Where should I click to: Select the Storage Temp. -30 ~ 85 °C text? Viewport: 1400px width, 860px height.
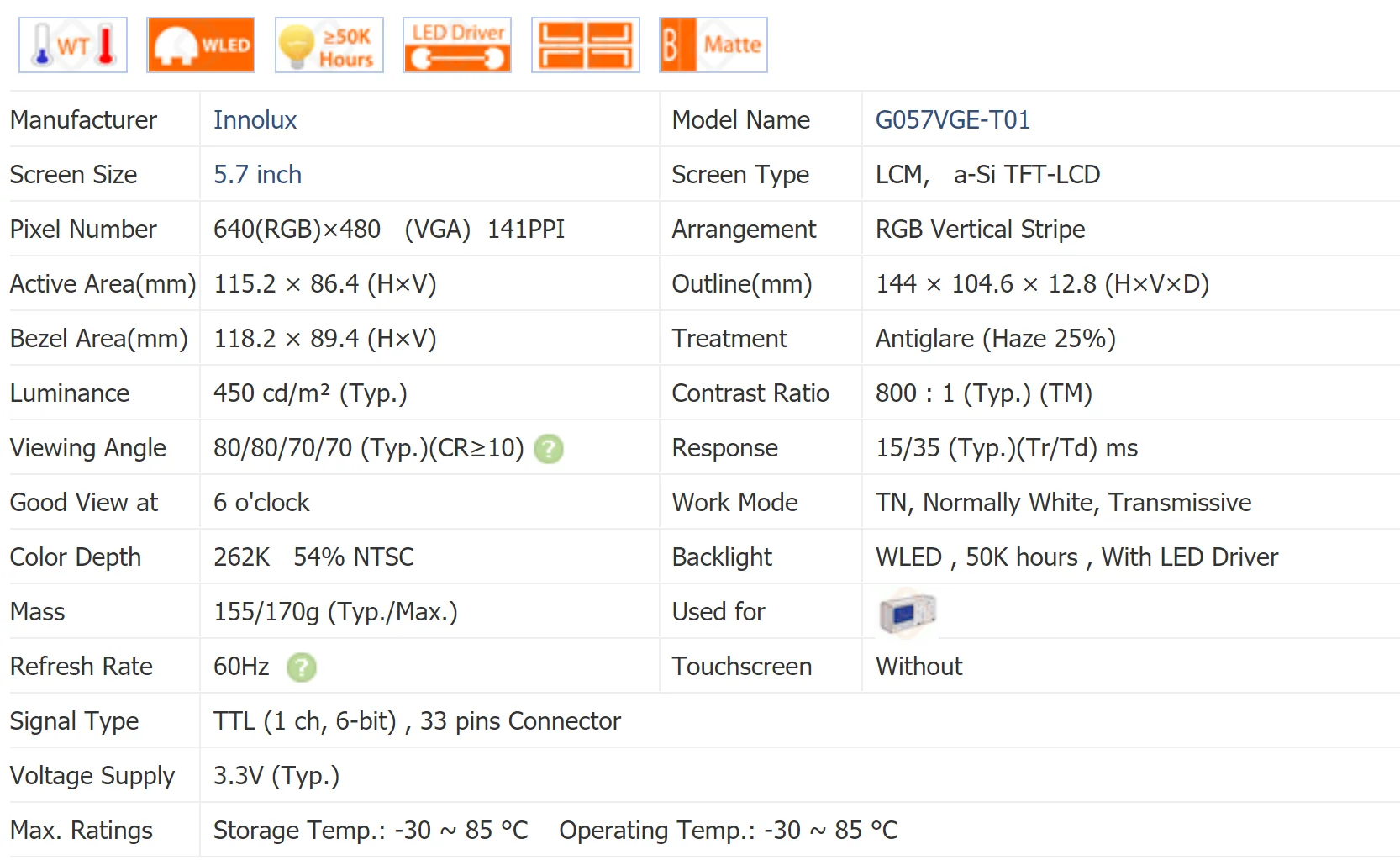tap(371, 831)
